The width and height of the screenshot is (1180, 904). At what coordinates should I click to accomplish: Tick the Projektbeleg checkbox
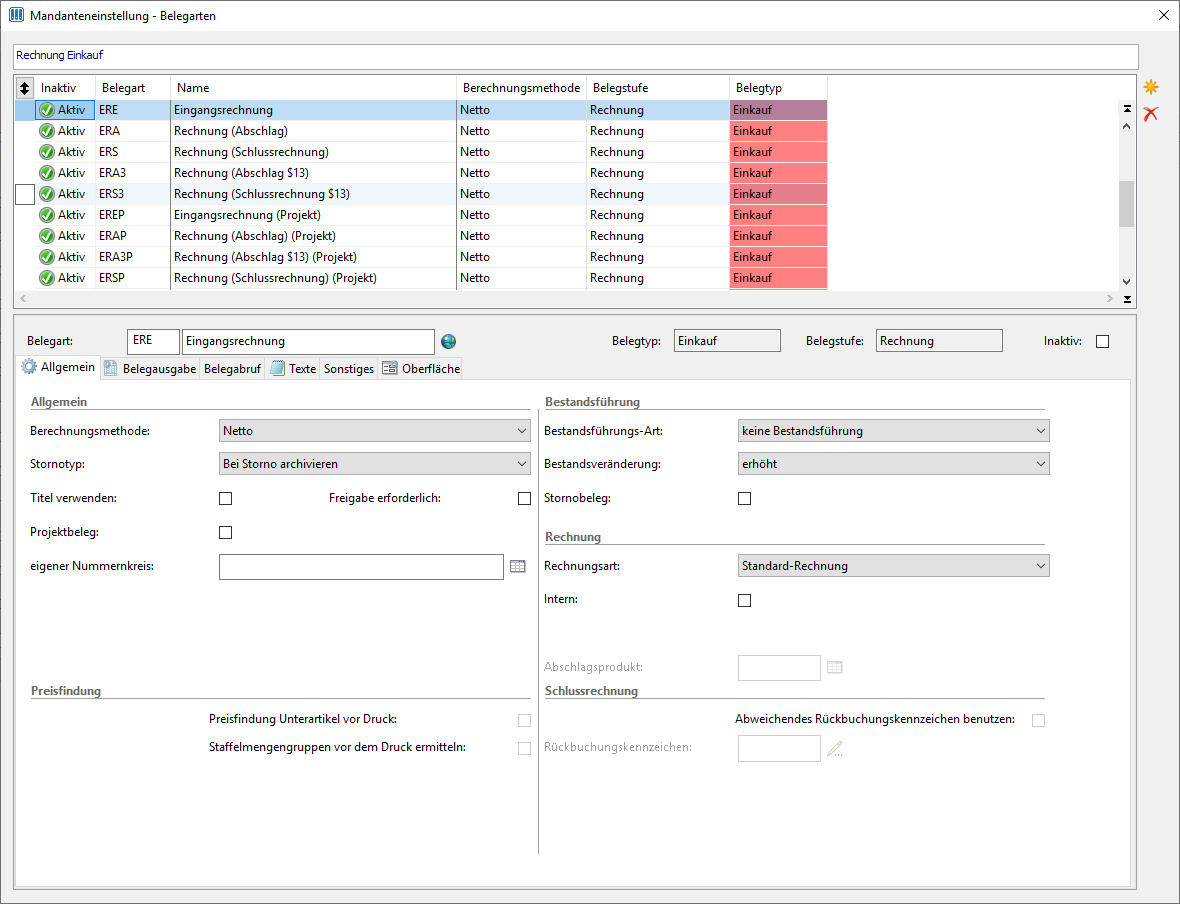click(225, 532)
